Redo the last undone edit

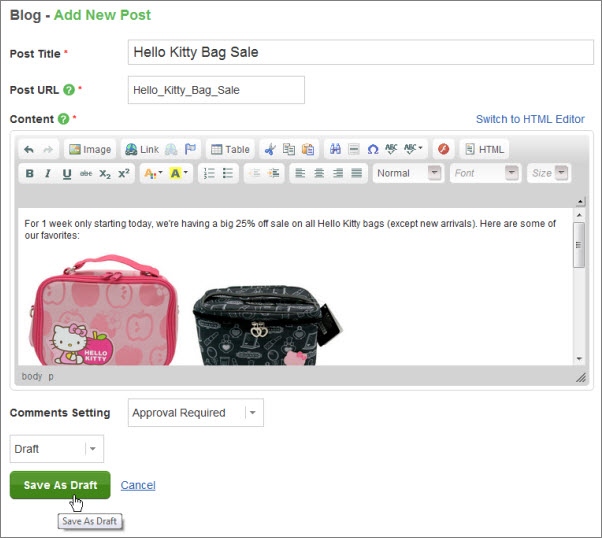[x=48, y=149]
